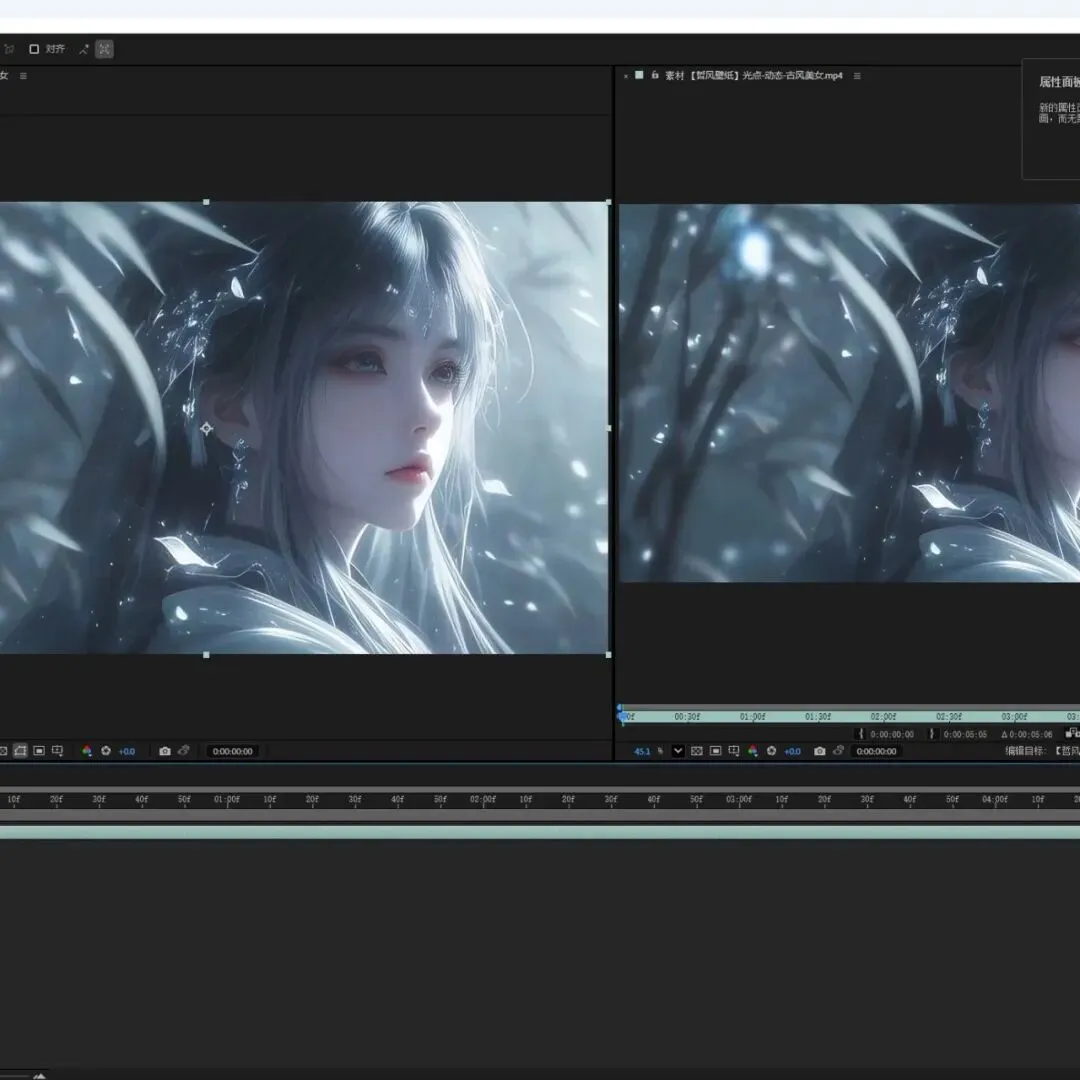Open grid and guide options in composition viewer

coord(58,751)
